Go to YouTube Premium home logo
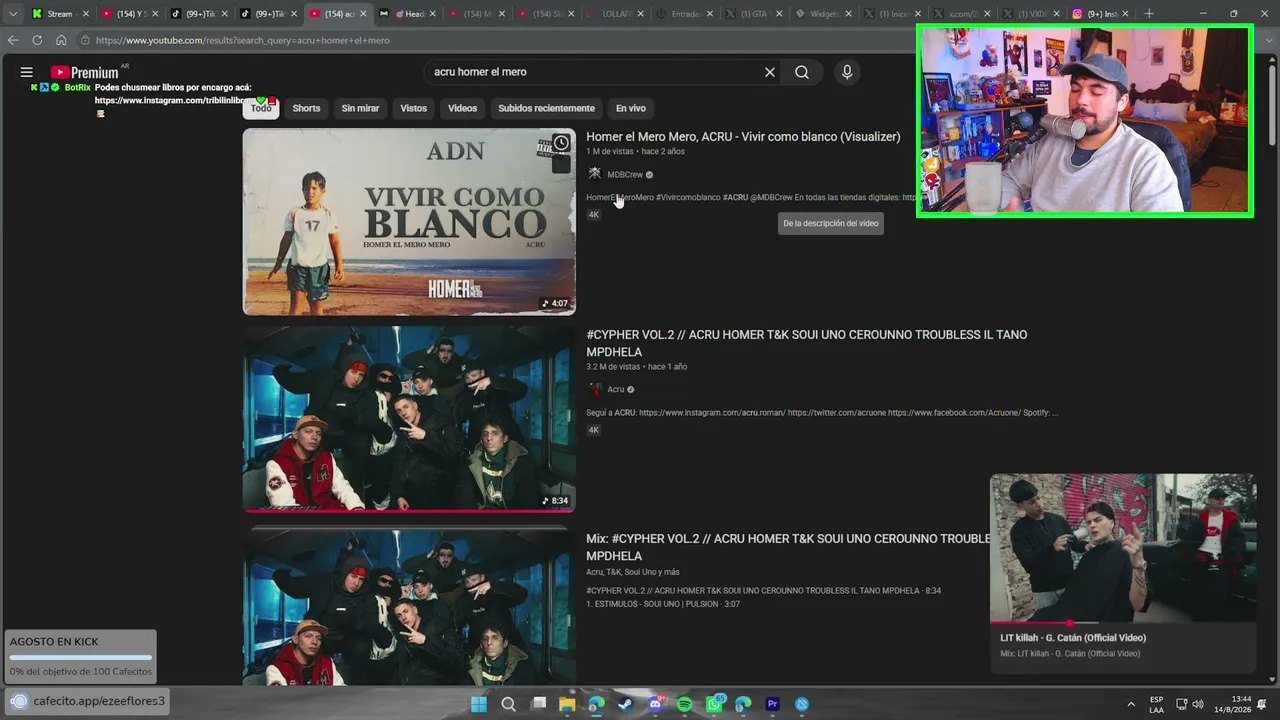The width and height of the screenshot is (1280, 720). (x=84, y=72)
